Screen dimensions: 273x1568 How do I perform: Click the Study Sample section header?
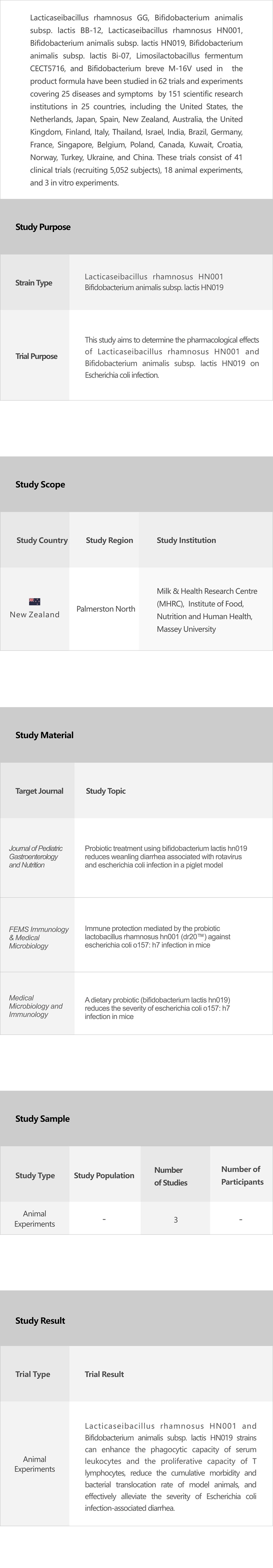43,1119
